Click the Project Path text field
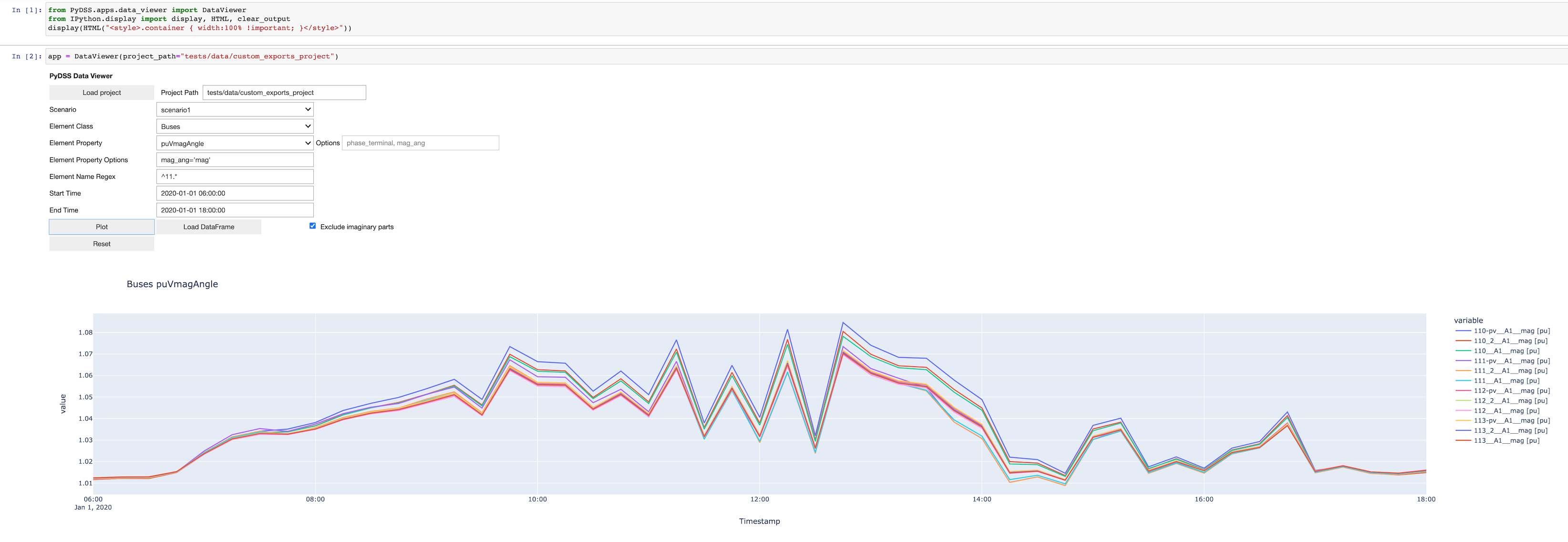1568x542 pixels. [x=284, y=93]
